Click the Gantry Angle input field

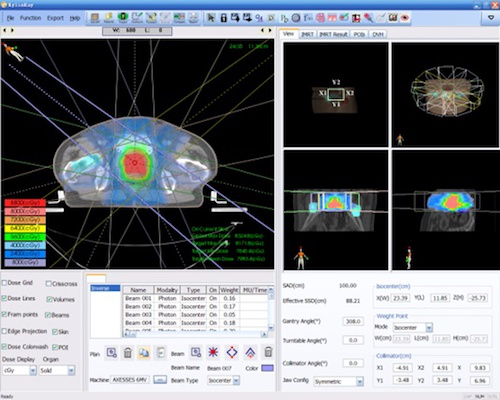click(353, 321)
